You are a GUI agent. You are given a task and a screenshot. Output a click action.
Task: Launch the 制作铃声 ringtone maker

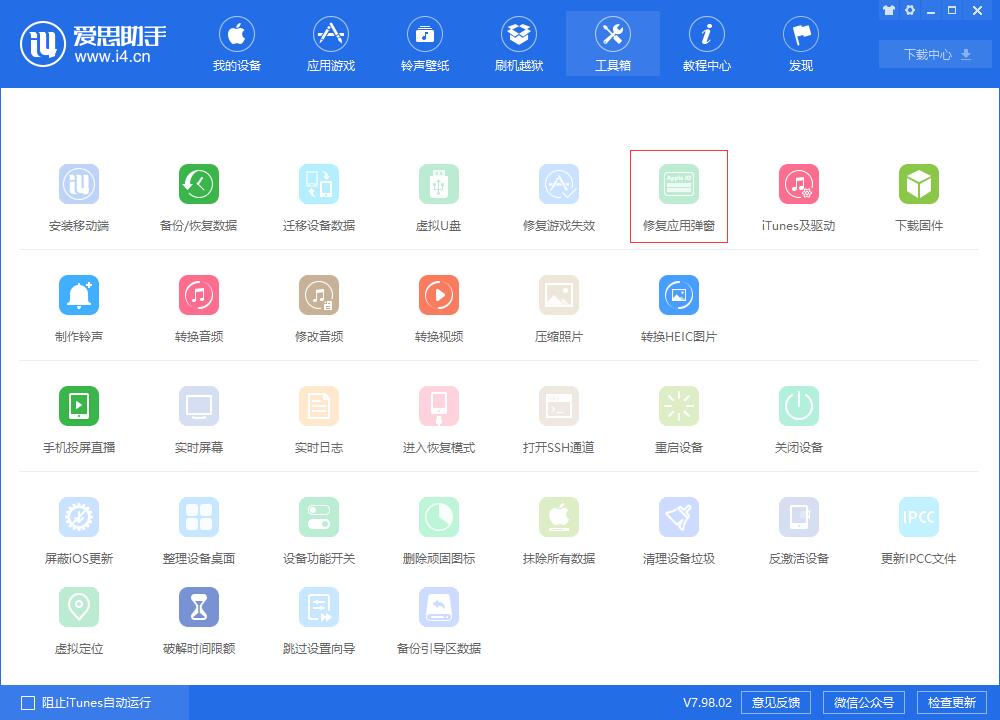point(79,305)
